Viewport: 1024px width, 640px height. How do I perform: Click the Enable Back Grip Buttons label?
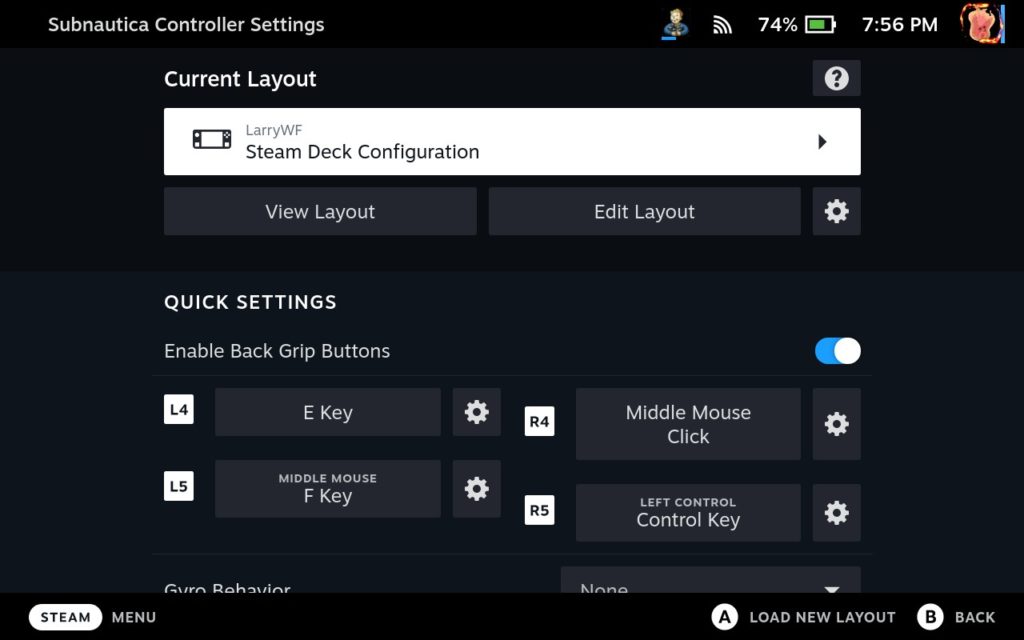click(x=277, y=351)
